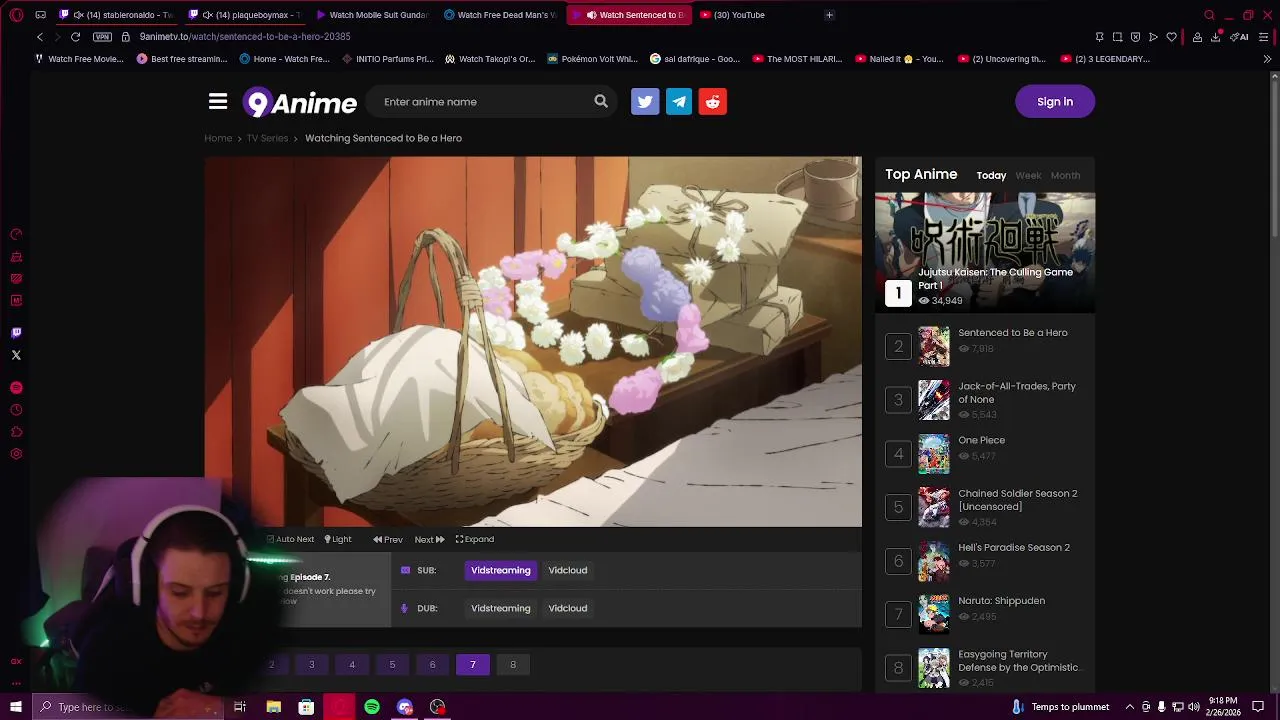Open Naruto: Shippuden entry
This screenshot has width=1280, height=720.
pos(1001,601)
